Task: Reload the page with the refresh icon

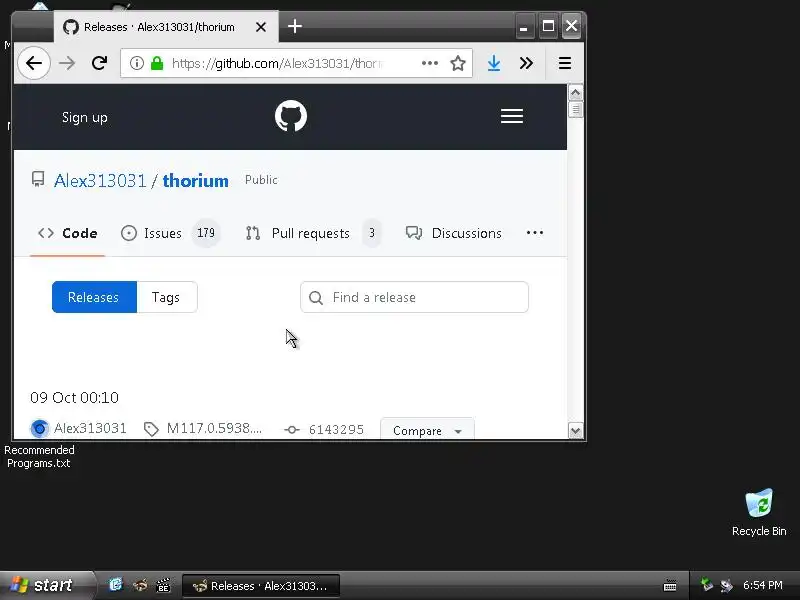Action: [x=99, y=63]
